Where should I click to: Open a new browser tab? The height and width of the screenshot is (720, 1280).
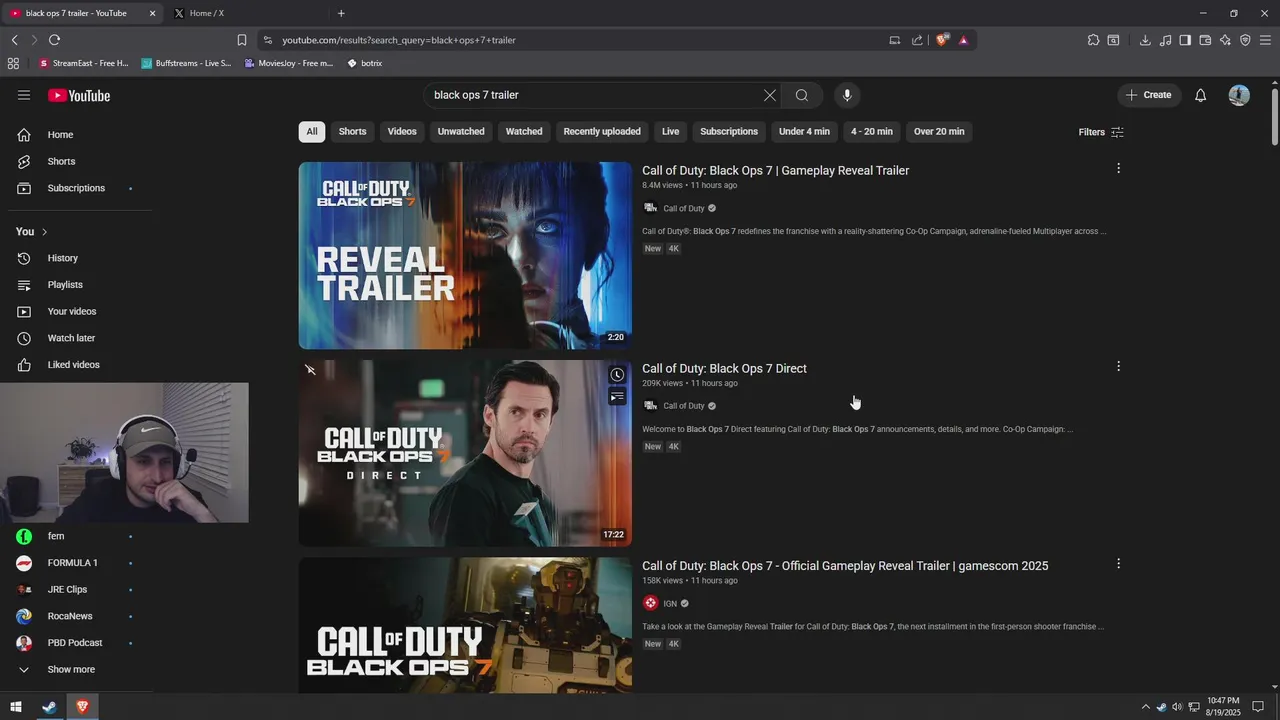coord(341,13)
